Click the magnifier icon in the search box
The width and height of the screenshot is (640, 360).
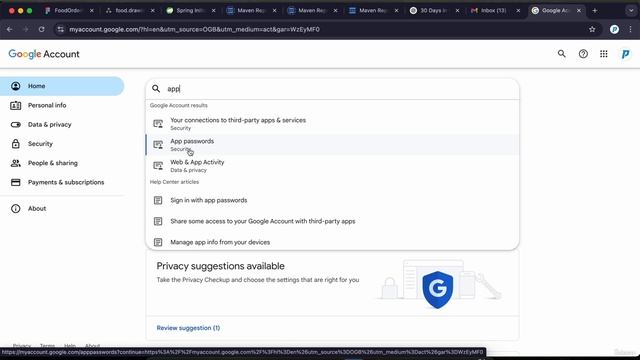pos(156,89)
